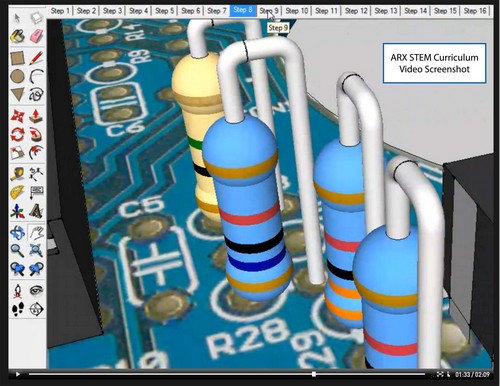Select the Pan hand tool

pos(36,233)
